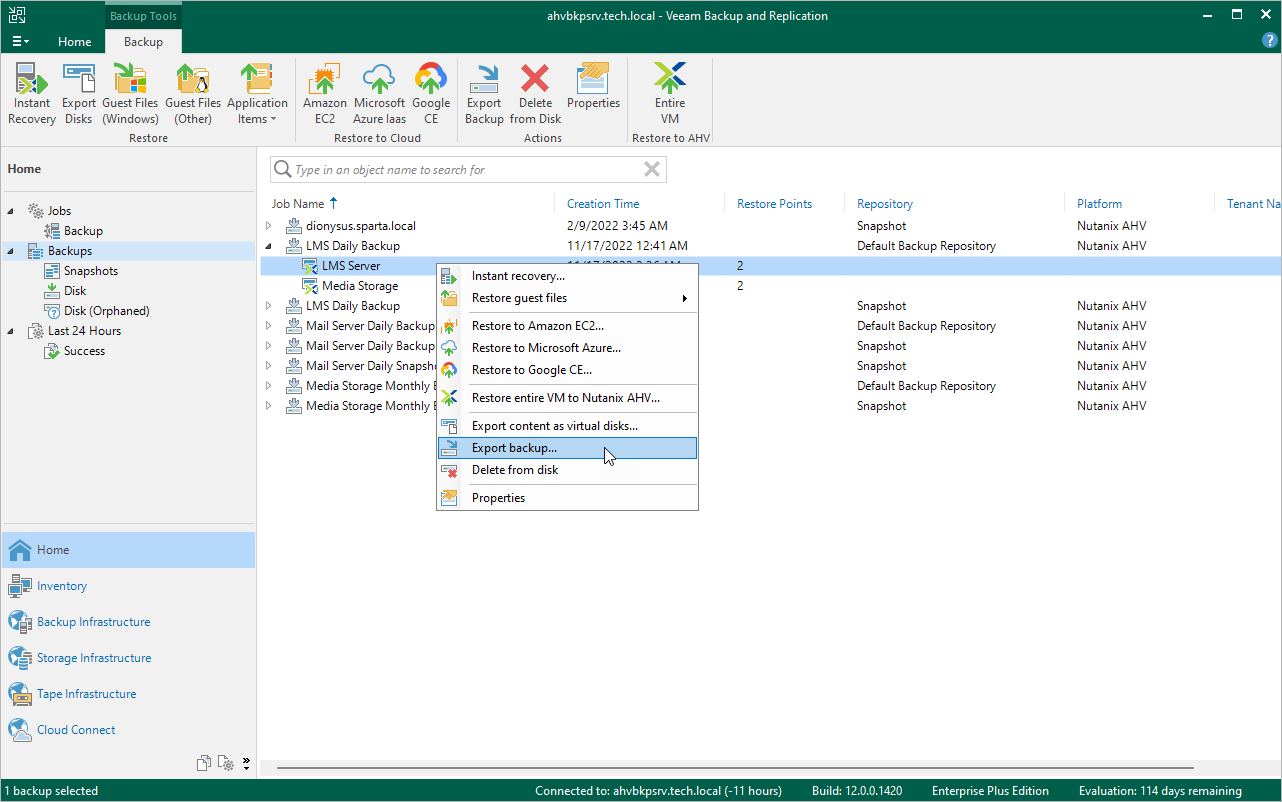Select Restore entire VM to Nutanix AHV...
Screen dimensions: 1282x802
565,398
